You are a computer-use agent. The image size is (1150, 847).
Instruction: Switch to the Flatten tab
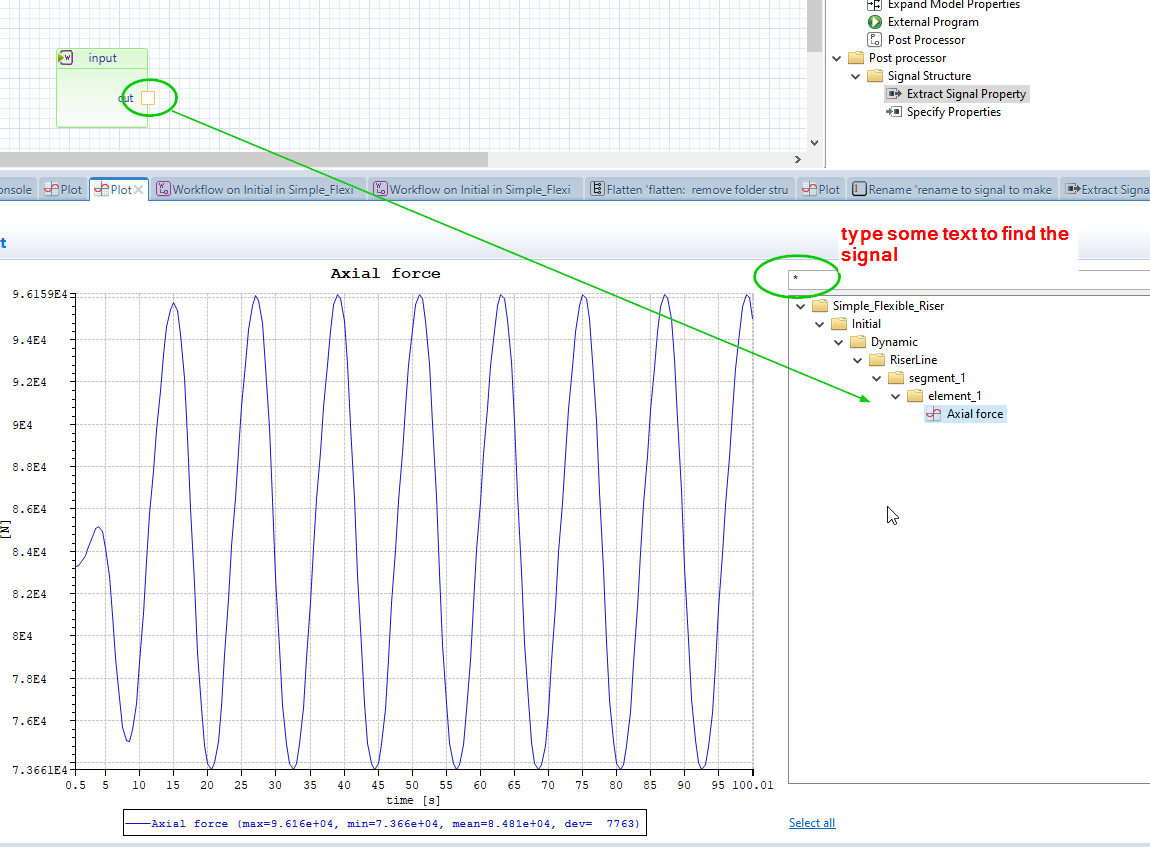coord(688,190)
